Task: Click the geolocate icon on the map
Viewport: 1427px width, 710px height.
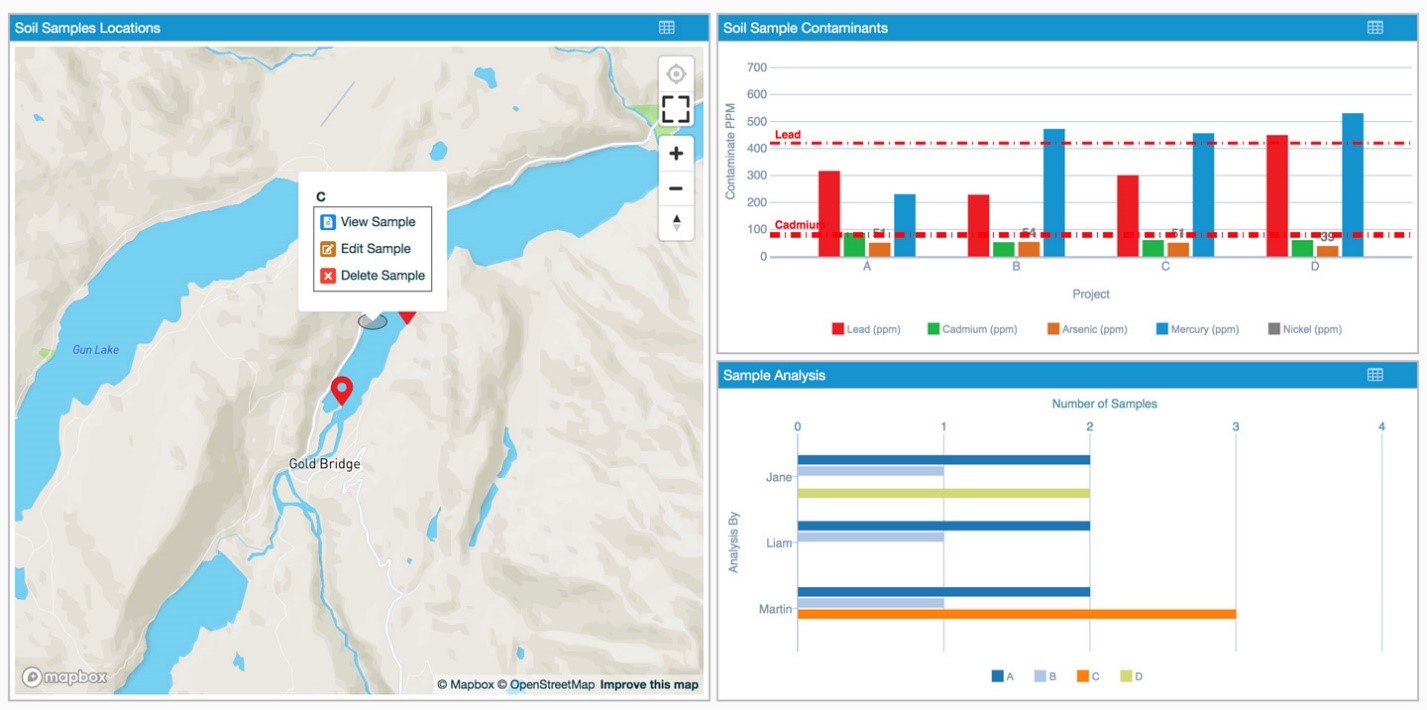Action: (x=676, y=75)
